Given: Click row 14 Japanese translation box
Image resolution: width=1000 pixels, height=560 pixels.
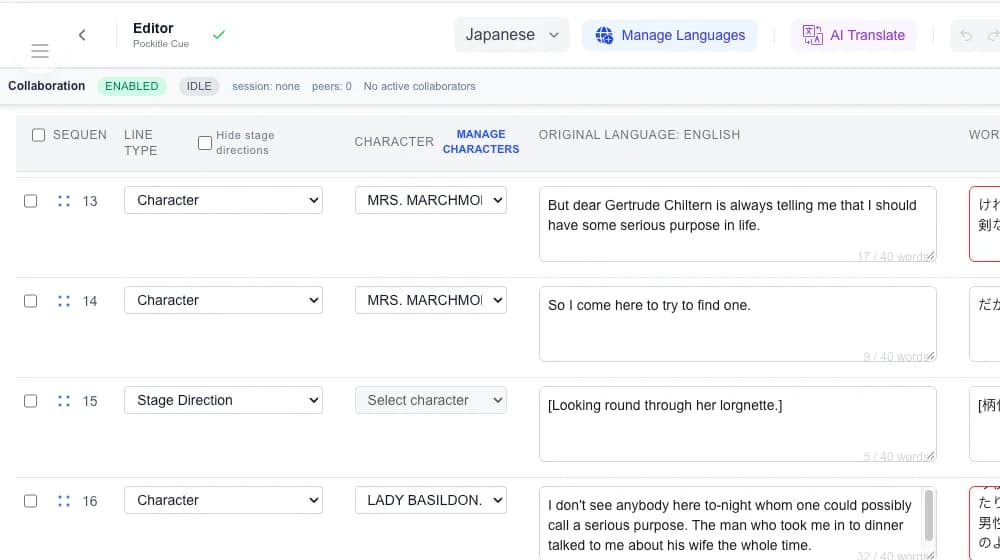Looking at the screenshot, I should [x=985, y=324].
